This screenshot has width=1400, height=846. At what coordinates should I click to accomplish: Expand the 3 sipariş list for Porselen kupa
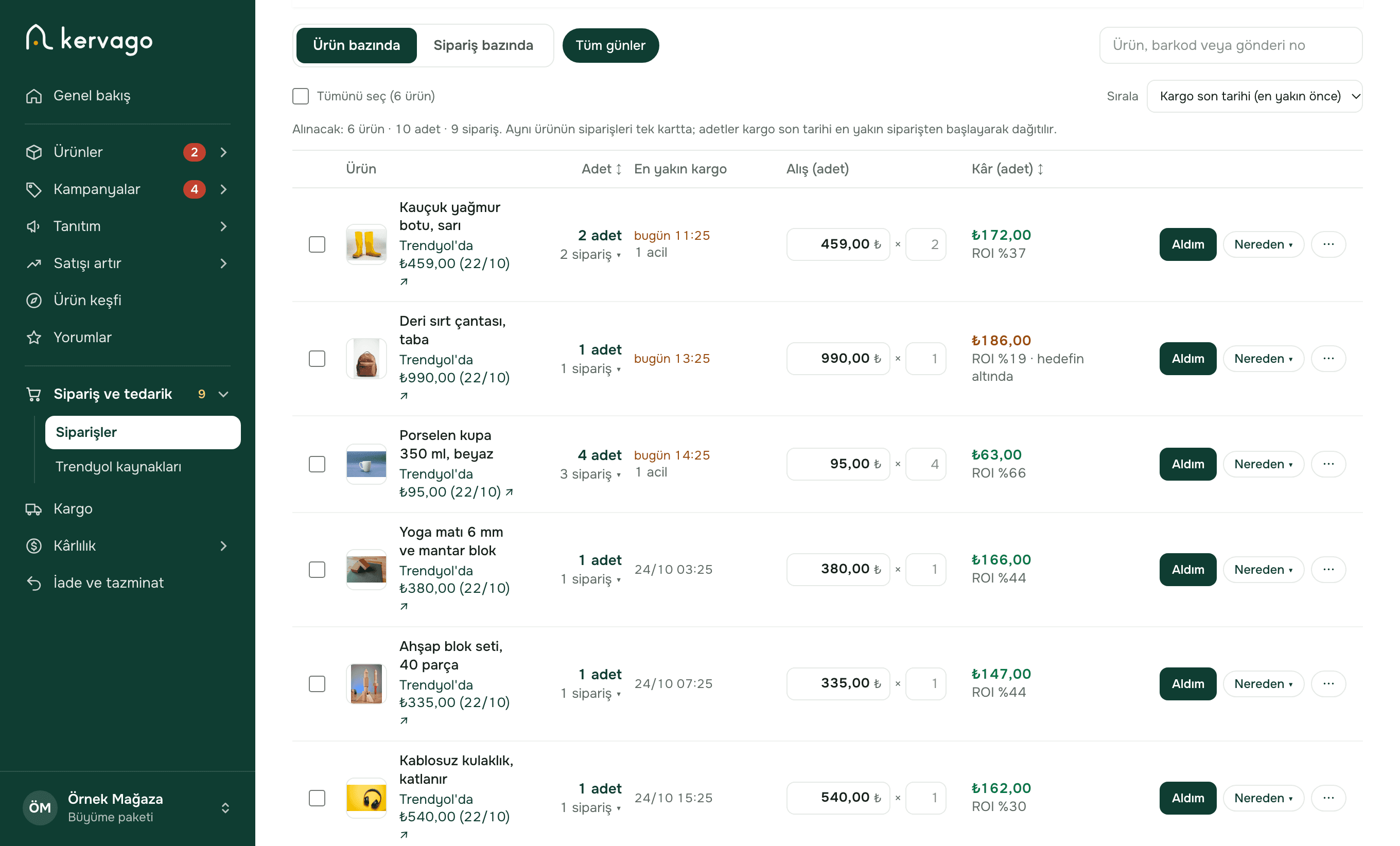pyautogui.click(x=590, y=474)
